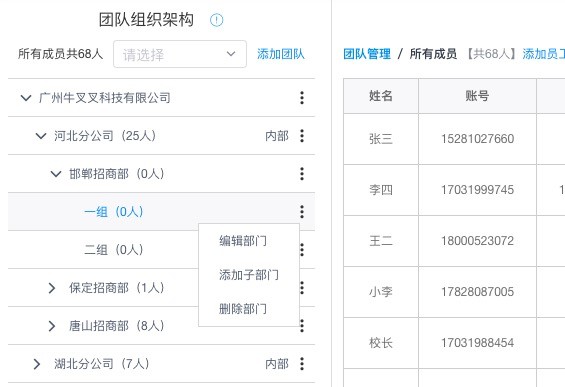
Task: Open three-dot menu for 河北分公司
Action: (x=302, y=136)
